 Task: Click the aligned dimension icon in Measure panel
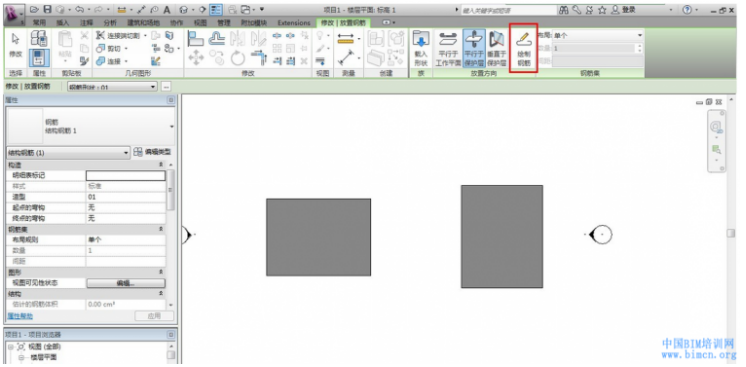345,40
